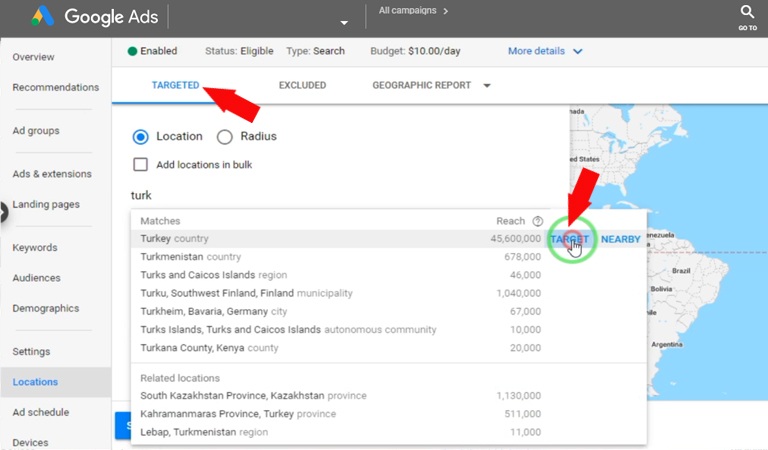Open Ads & extensions in the sidebar
768x450 pixels.
pyautogui.click(x=52, y=174)
